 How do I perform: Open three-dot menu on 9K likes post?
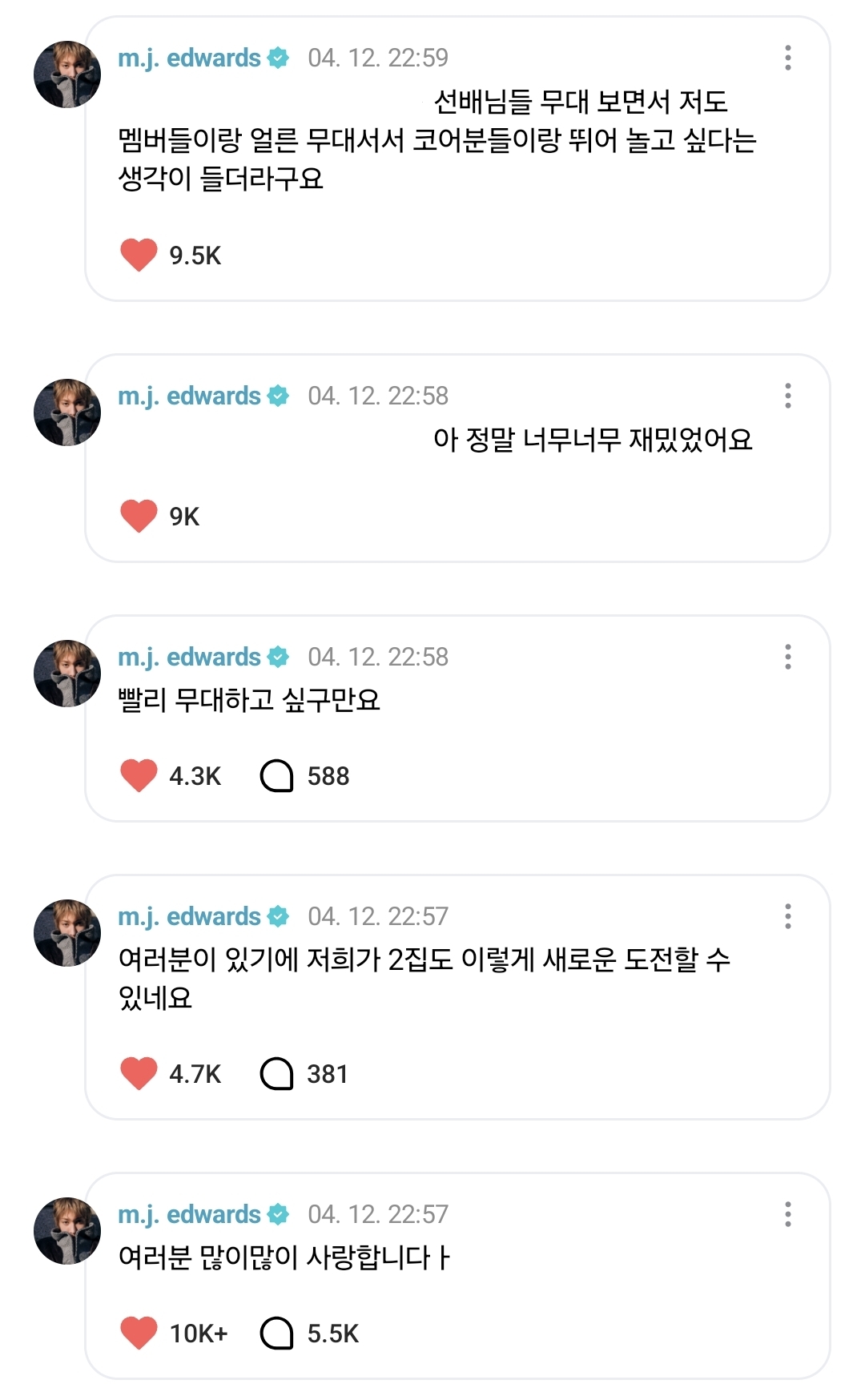(x=788, y=396)
